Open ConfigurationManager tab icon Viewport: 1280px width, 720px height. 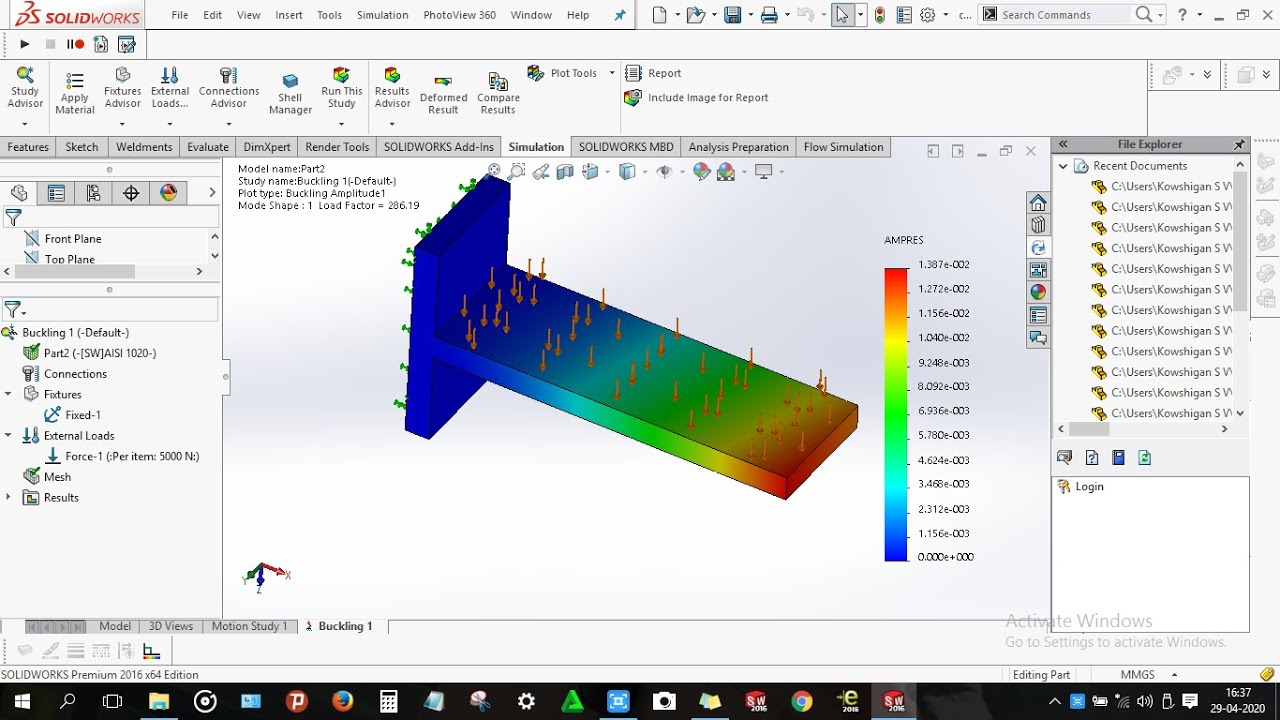[93, 193]
